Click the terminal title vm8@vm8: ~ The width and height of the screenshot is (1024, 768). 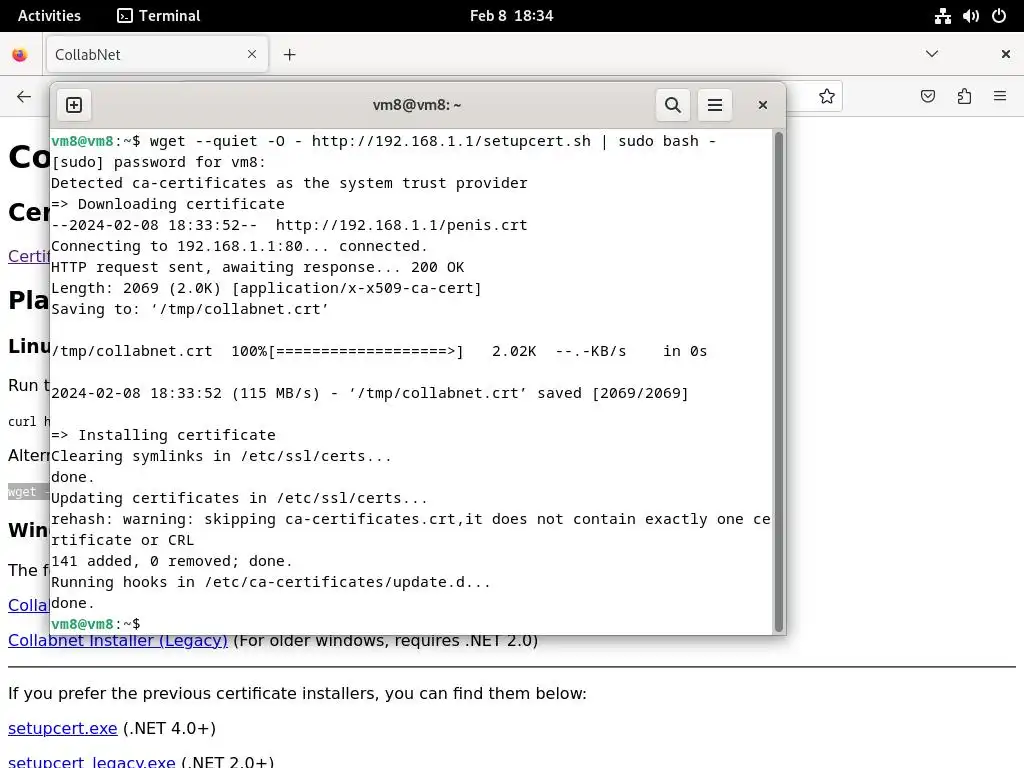pyautogui.click(x=417, y=105)
